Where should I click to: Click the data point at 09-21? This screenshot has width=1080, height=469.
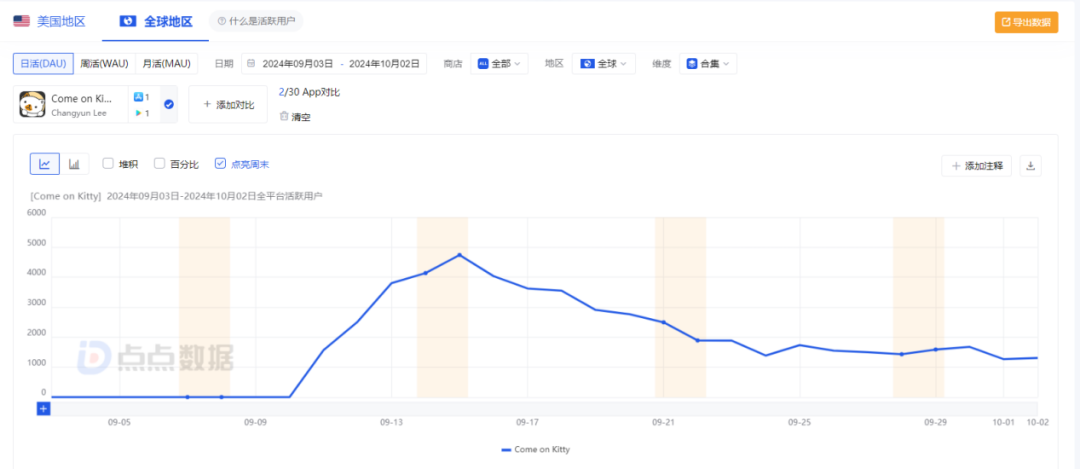pos(664,322)
